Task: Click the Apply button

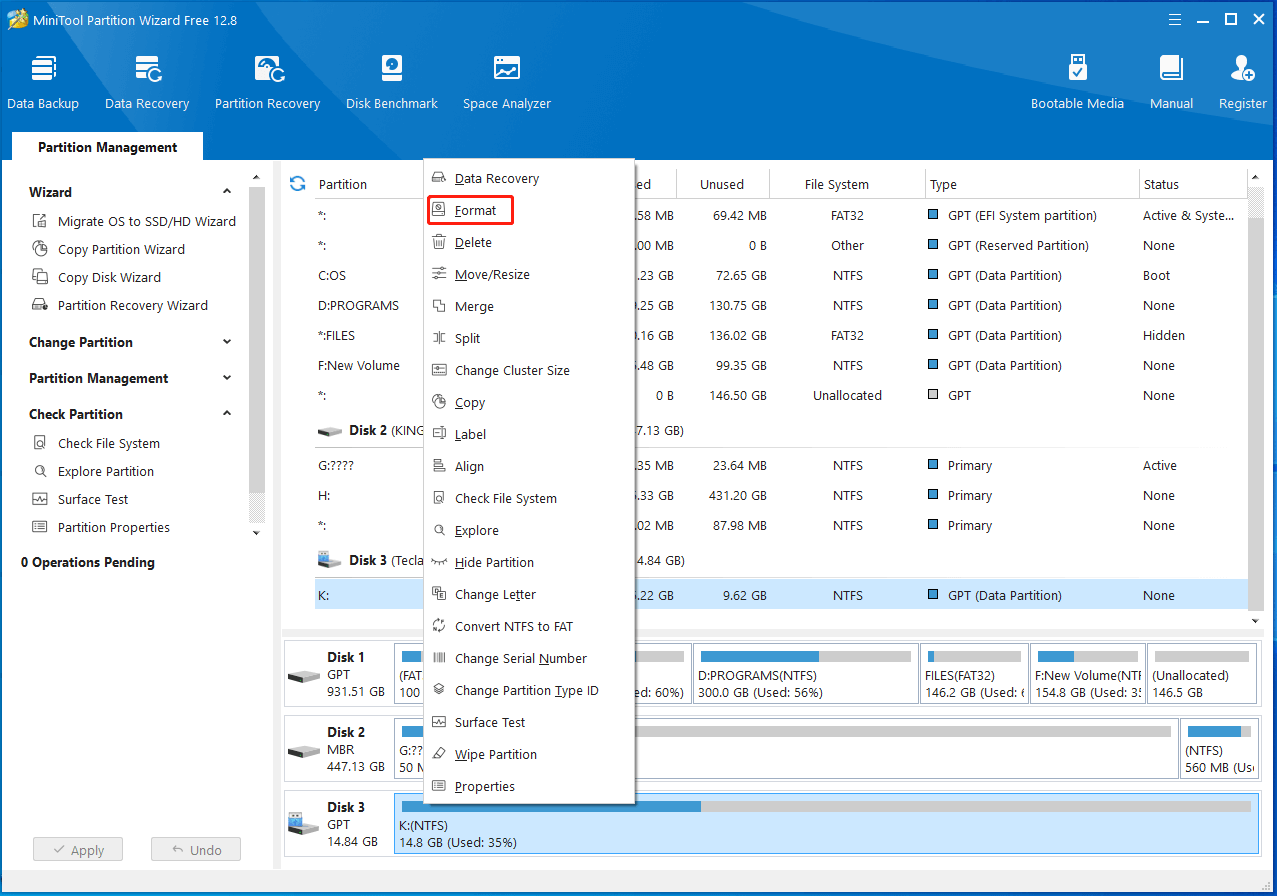Action: click(x=77, y=848)
